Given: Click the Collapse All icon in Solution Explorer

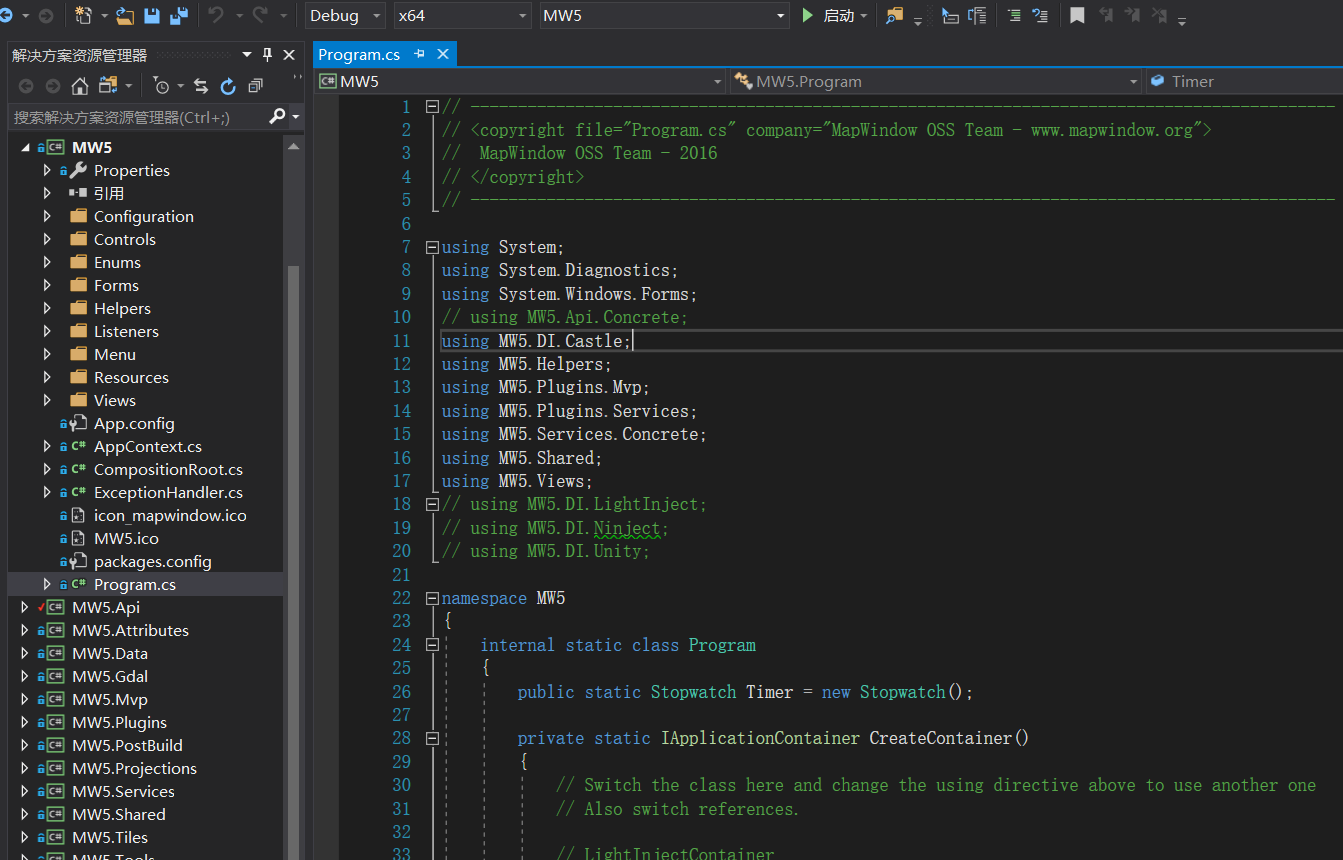Looking at the screenshot, I should tap(256, 86).
